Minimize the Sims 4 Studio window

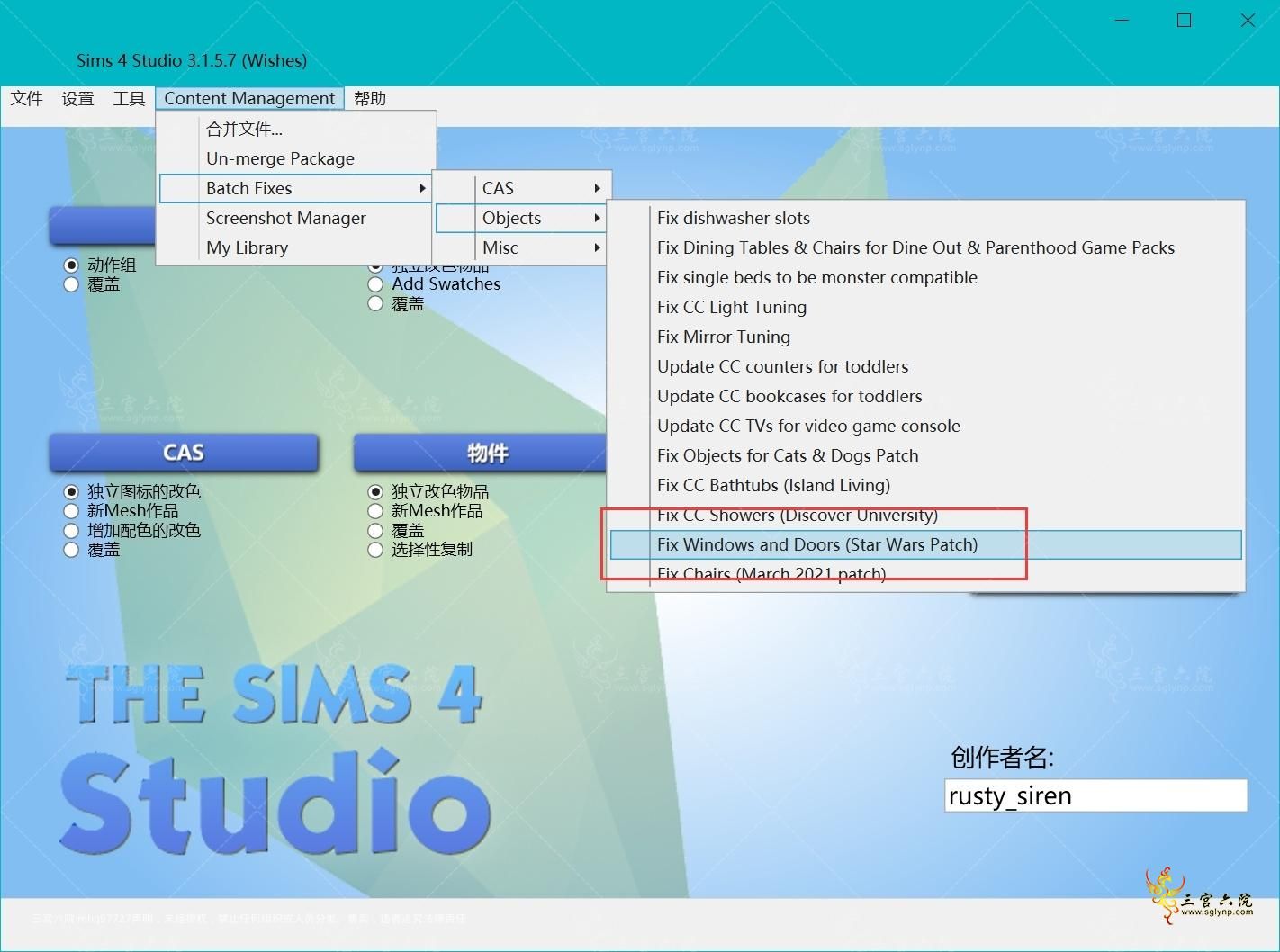tap(1122, 20)
